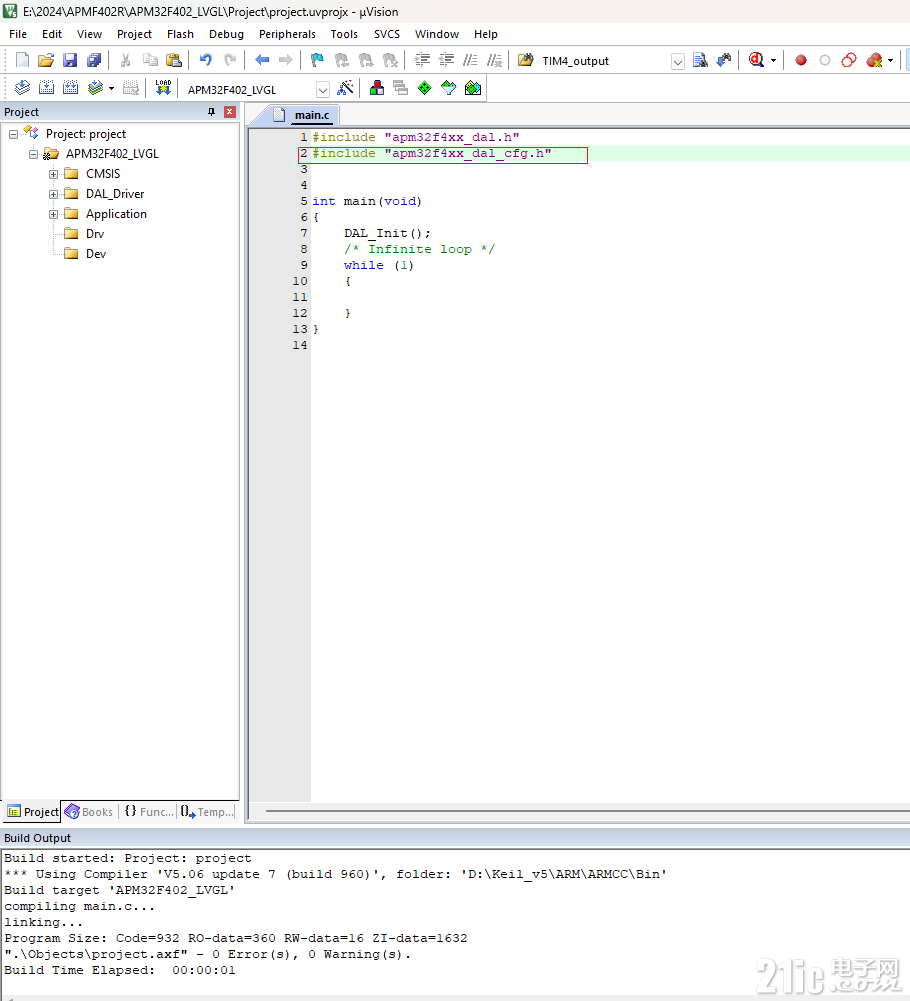Click in the TIM4_output search field
The height and width of the screenshot is (1001, 910).
coord(605,61)
